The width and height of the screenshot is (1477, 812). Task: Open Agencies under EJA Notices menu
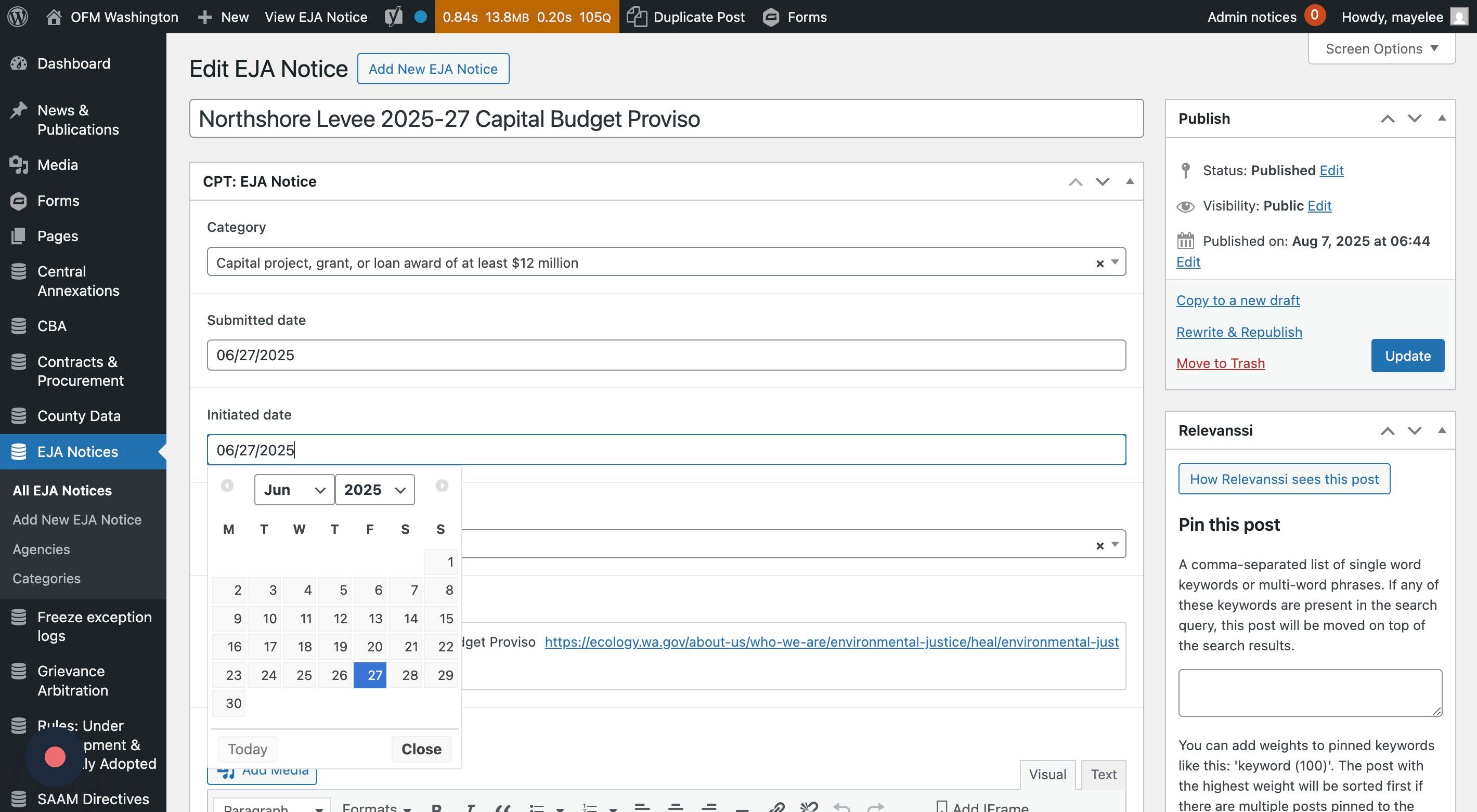coord(41,549)
